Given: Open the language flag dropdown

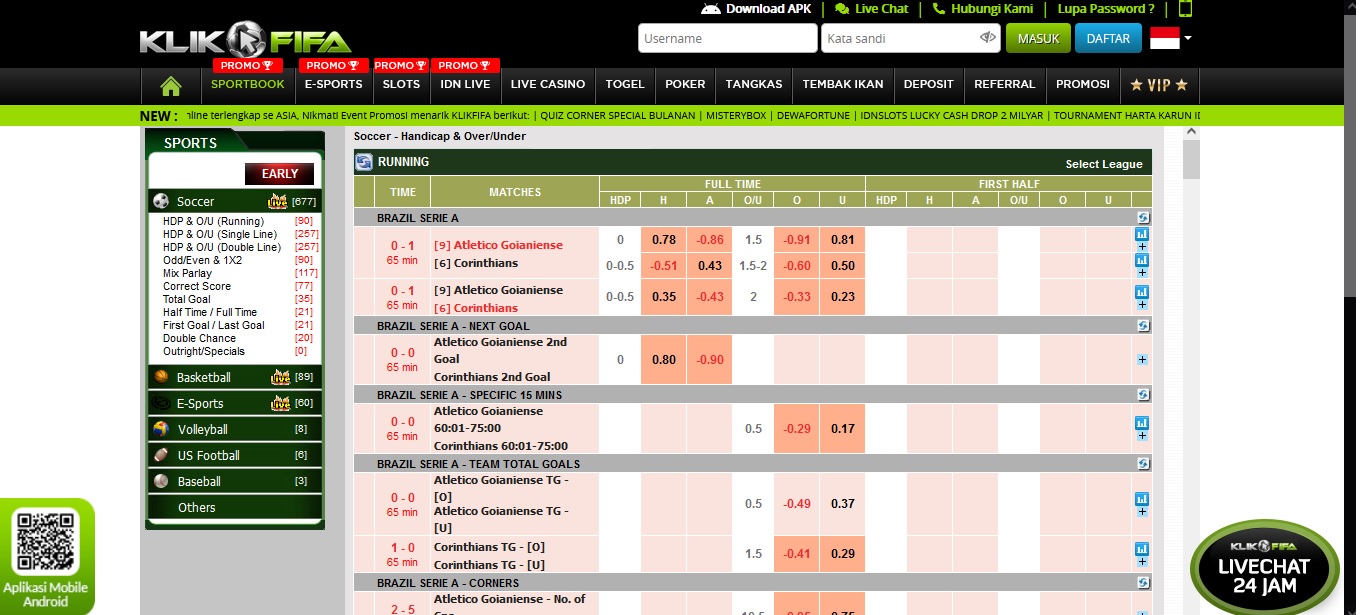Looking at the screenshot, I should pos(1171,39).
